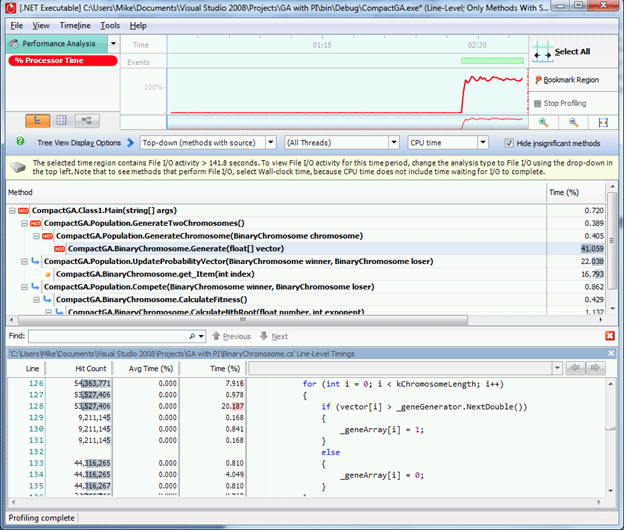Switch to the methods grid view icon
This screenshot has width=625, height=530.
point(62,120)
